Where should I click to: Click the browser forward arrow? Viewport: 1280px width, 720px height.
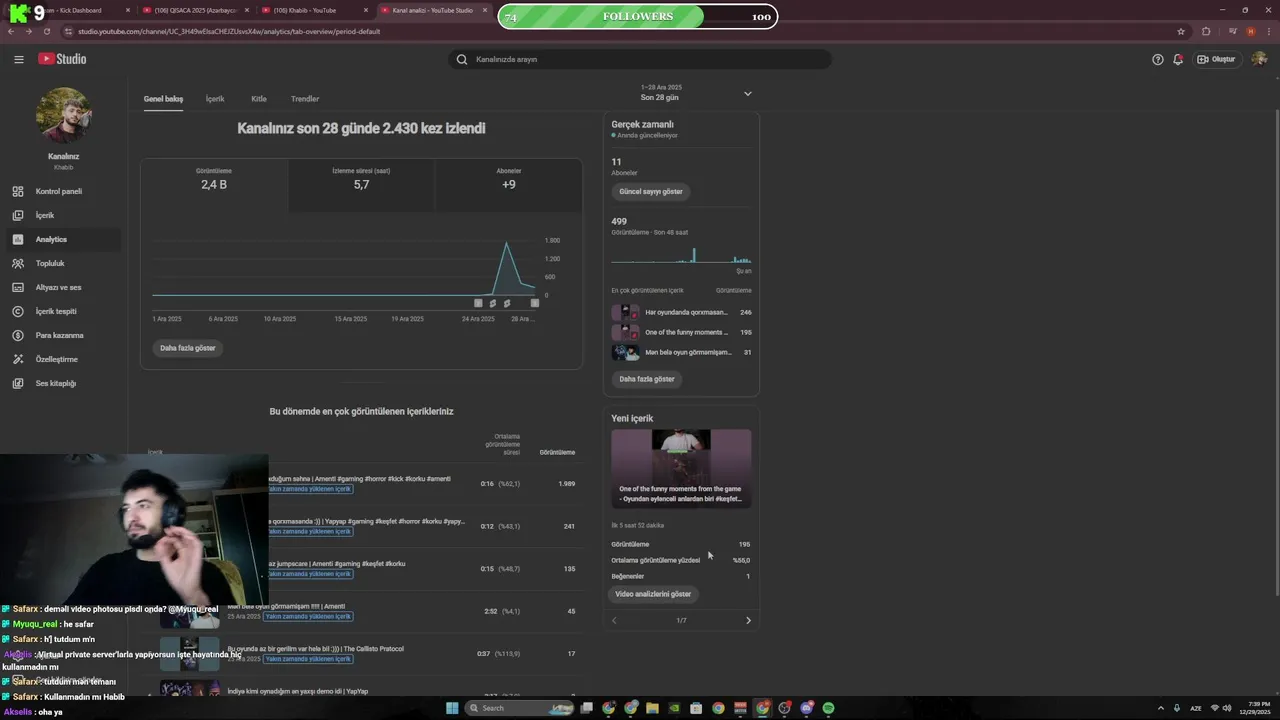tap(29, 31)
